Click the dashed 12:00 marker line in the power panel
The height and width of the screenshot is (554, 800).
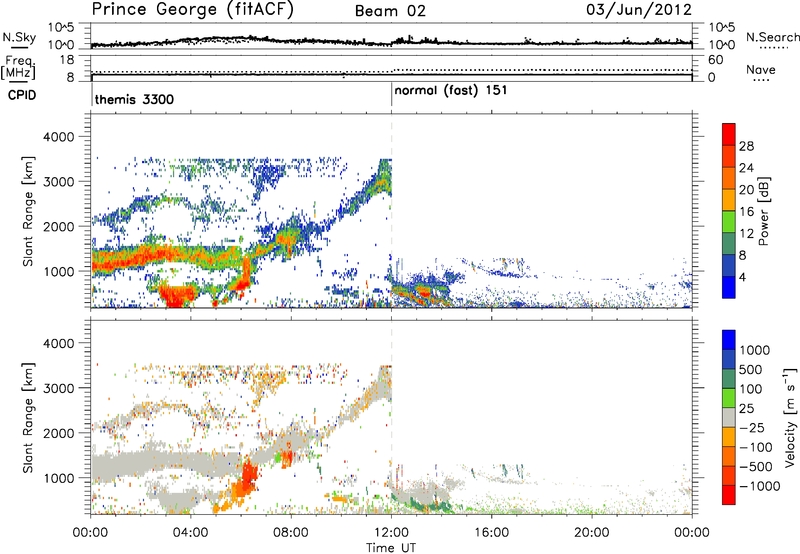click(392, 210)
